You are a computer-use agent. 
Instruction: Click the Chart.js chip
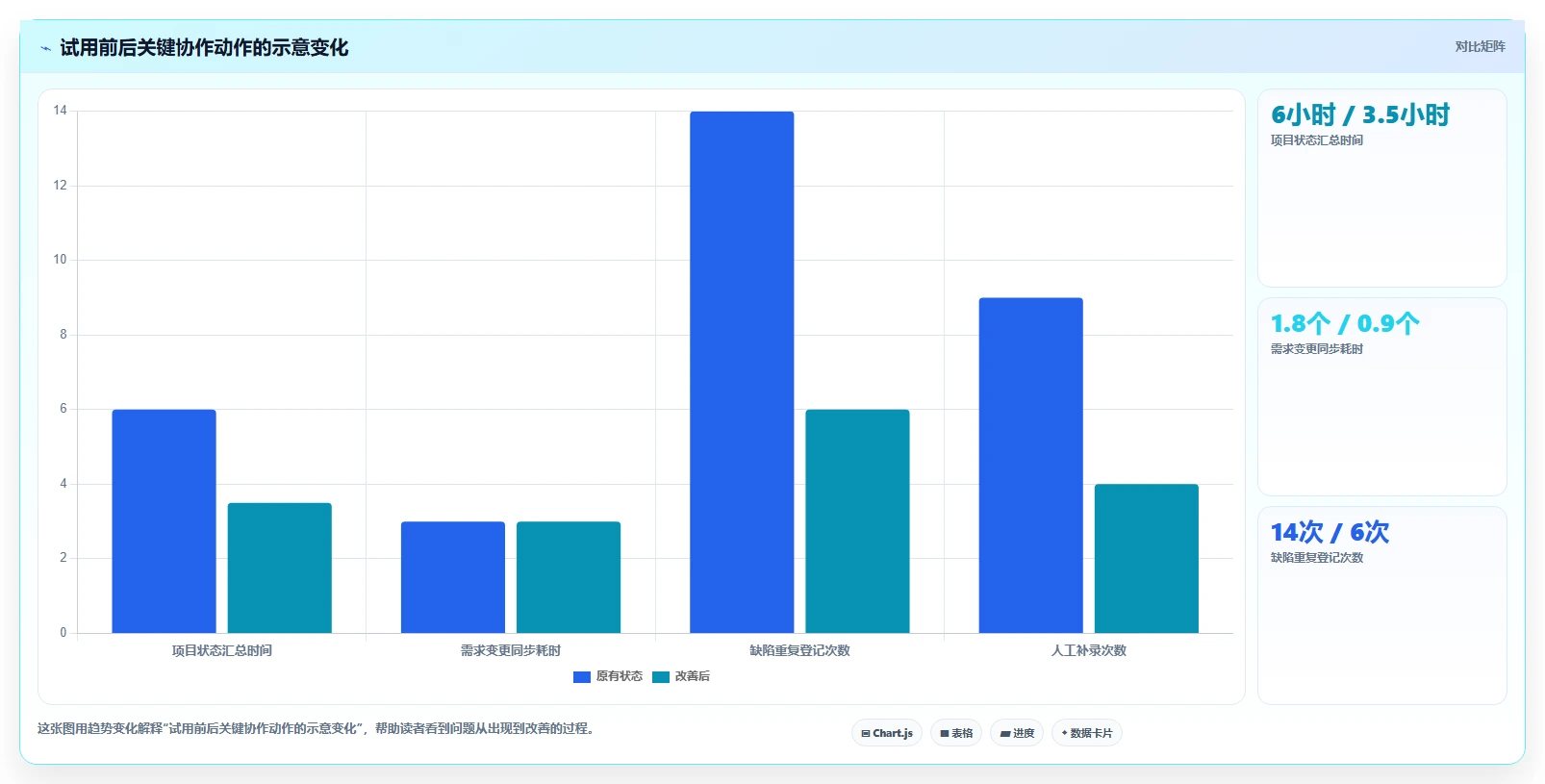[887, 733]
